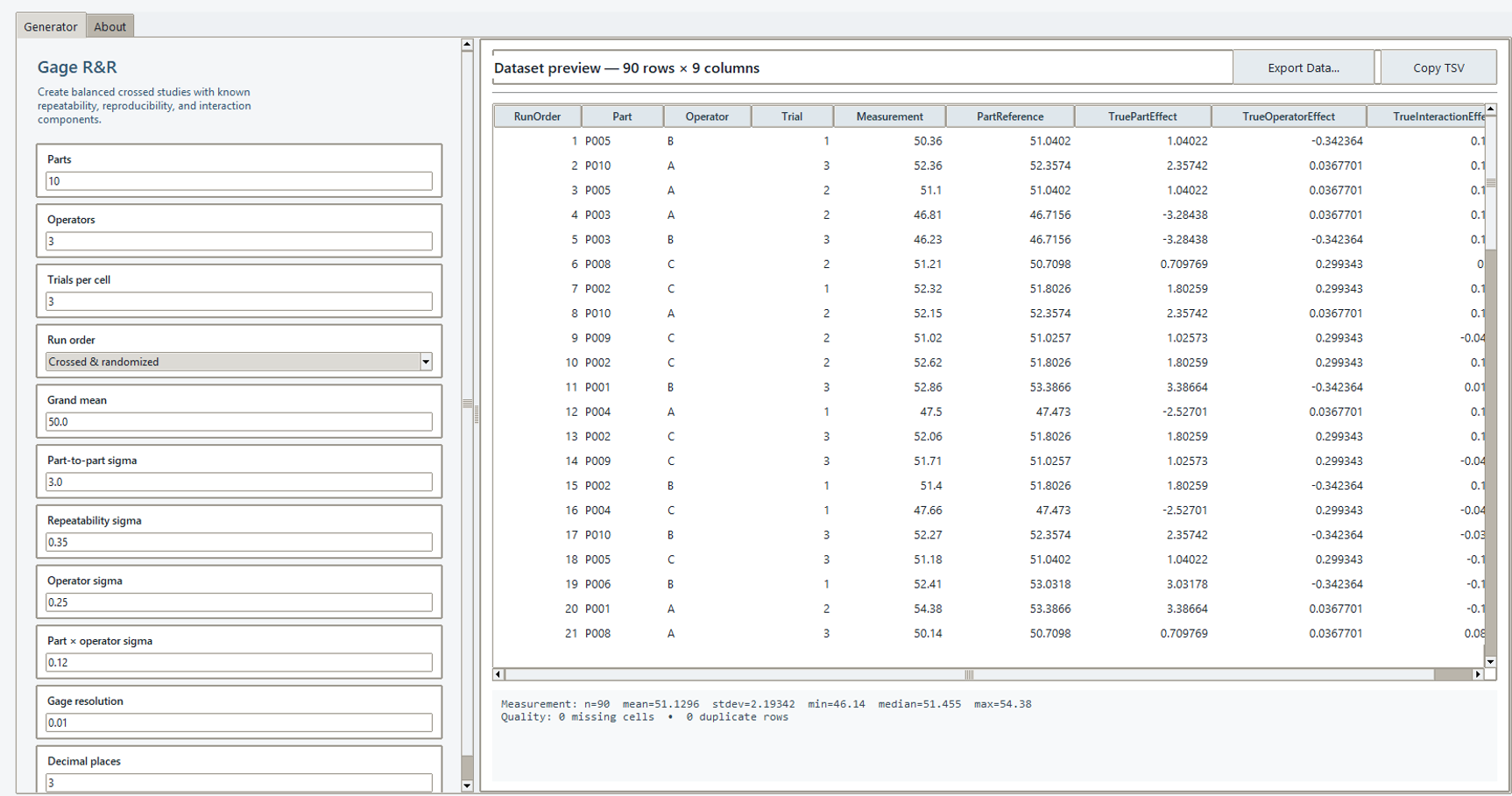Click the Dataset preview title text
This screenshot has height=796, width=1512.
click(x=626, y=68)
